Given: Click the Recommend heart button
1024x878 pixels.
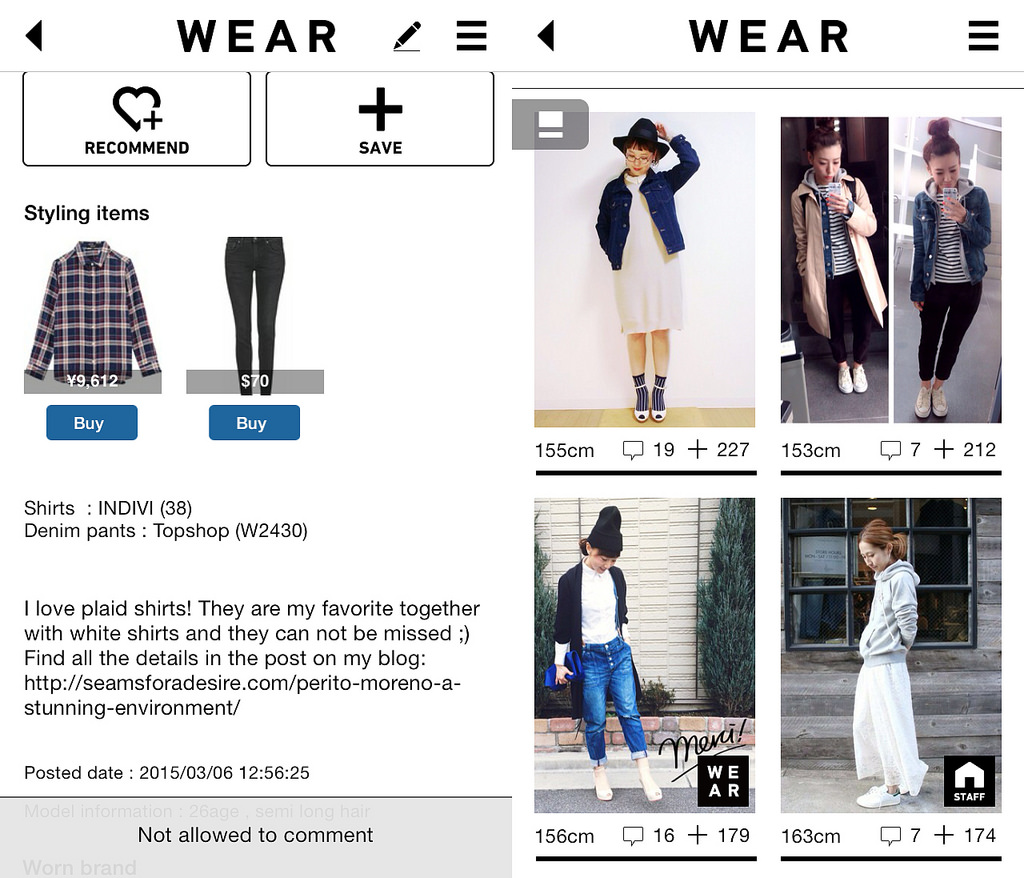Looking at the screenshot, I should (136, 119).
